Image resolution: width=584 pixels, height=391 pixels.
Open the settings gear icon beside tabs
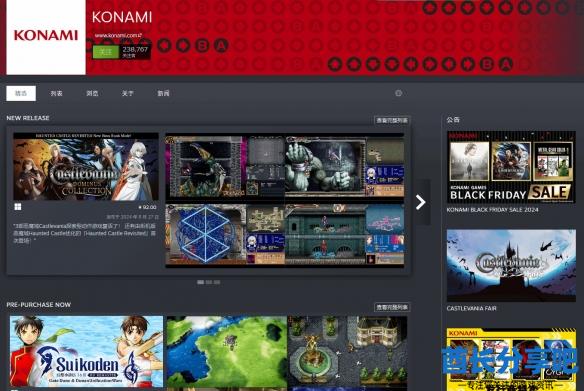(398, 93)
